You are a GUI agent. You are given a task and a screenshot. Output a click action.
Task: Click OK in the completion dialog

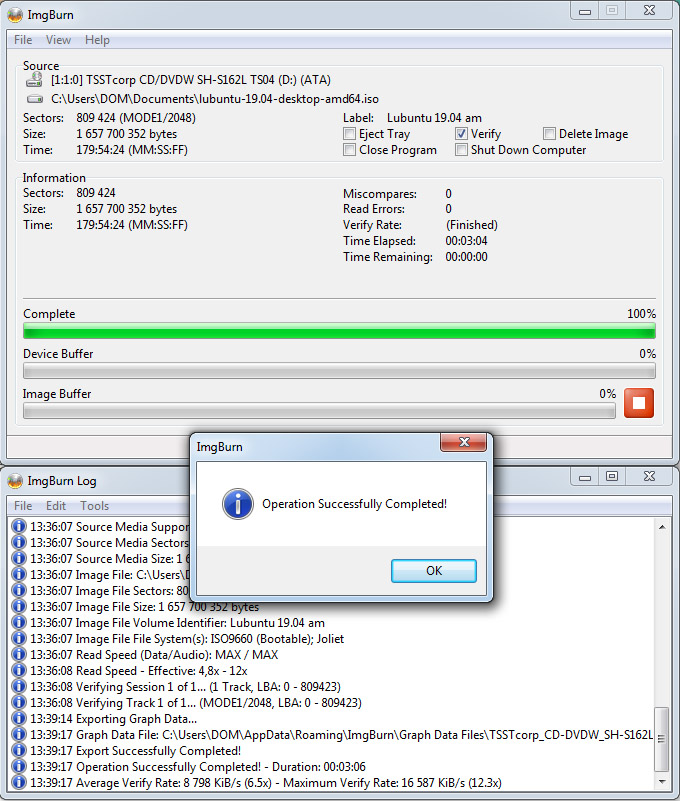(x=434, y=571)
